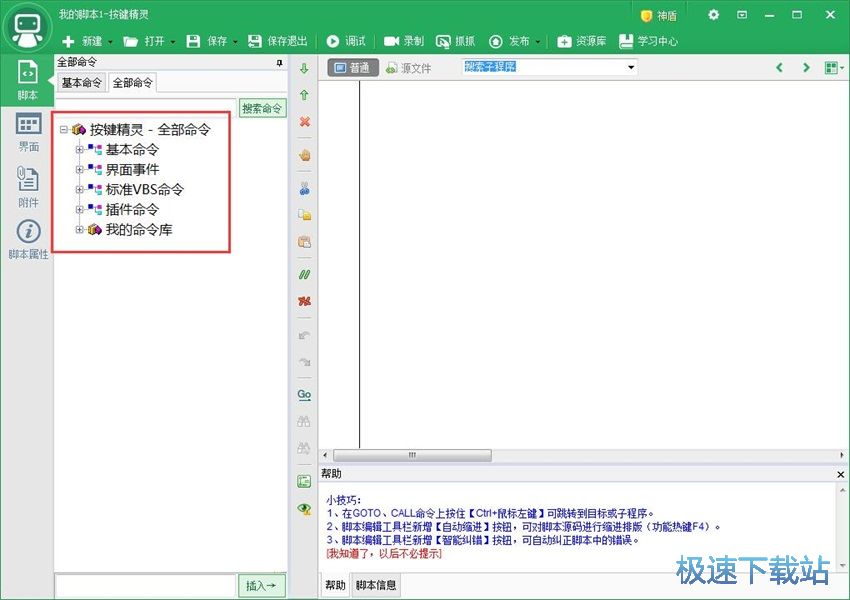Click the 发布 publish button

pyautogui.click(x=509, y=41)
